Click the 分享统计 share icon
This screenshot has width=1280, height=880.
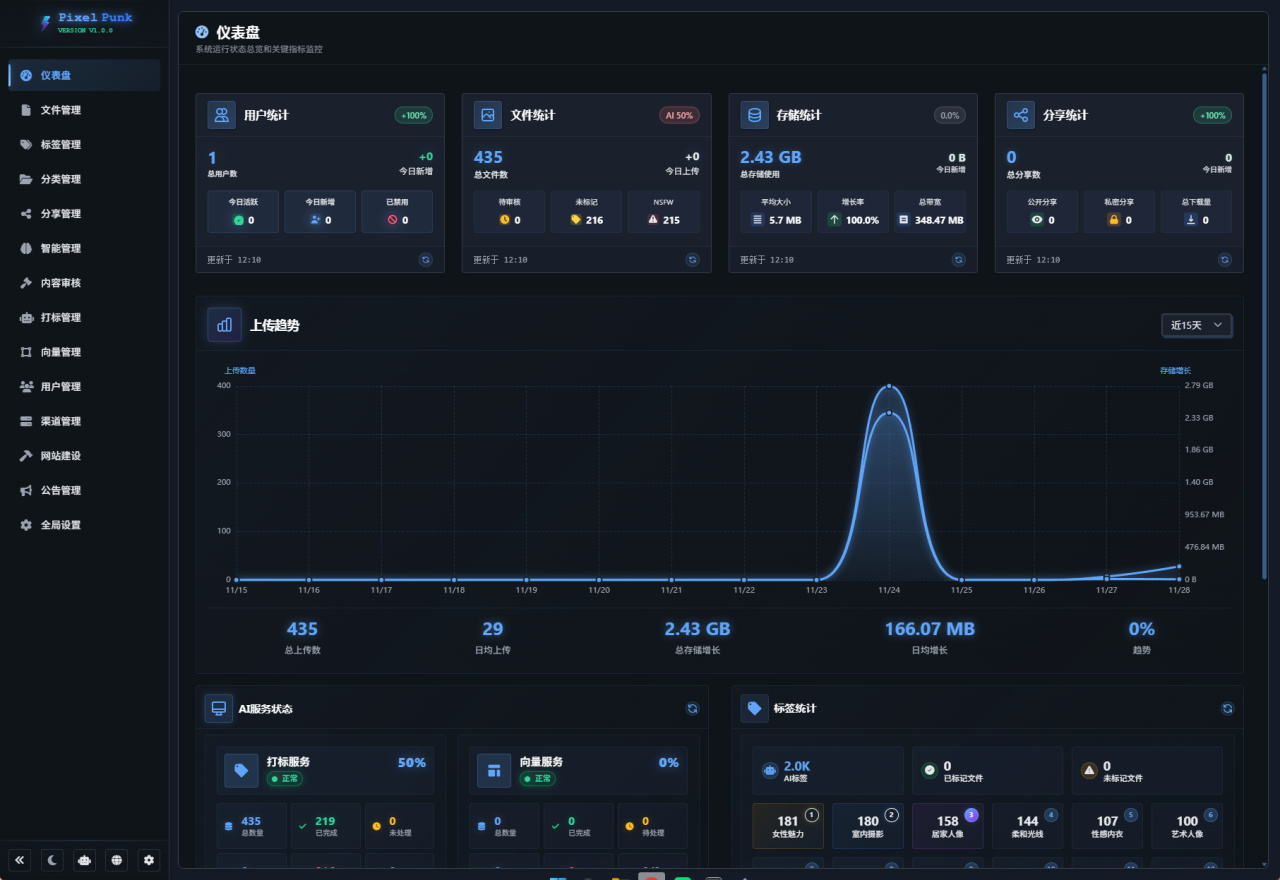[1021, 115]
